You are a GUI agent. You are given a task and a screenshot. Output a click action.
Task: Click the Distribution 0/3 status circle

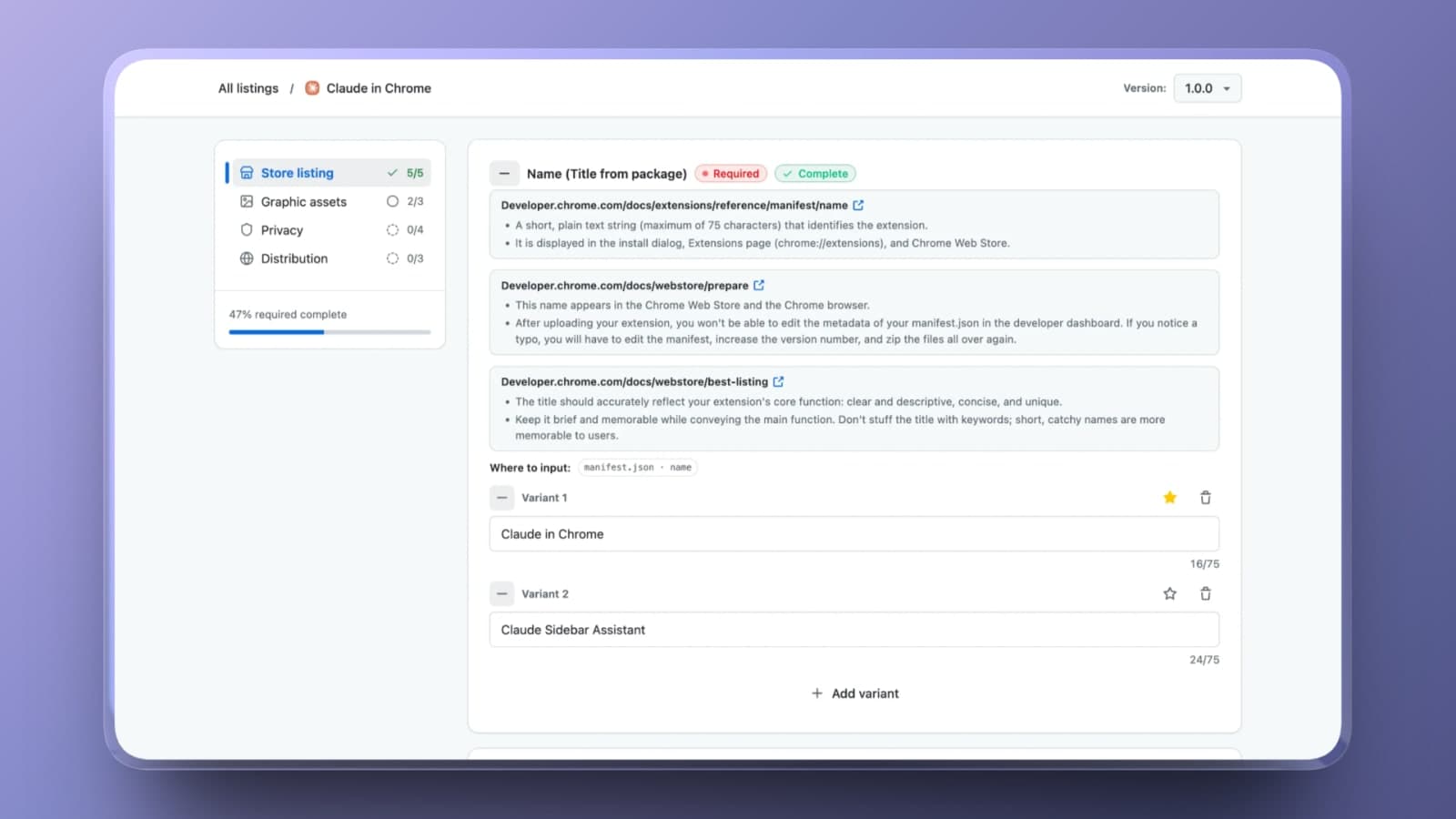point(392,258)
